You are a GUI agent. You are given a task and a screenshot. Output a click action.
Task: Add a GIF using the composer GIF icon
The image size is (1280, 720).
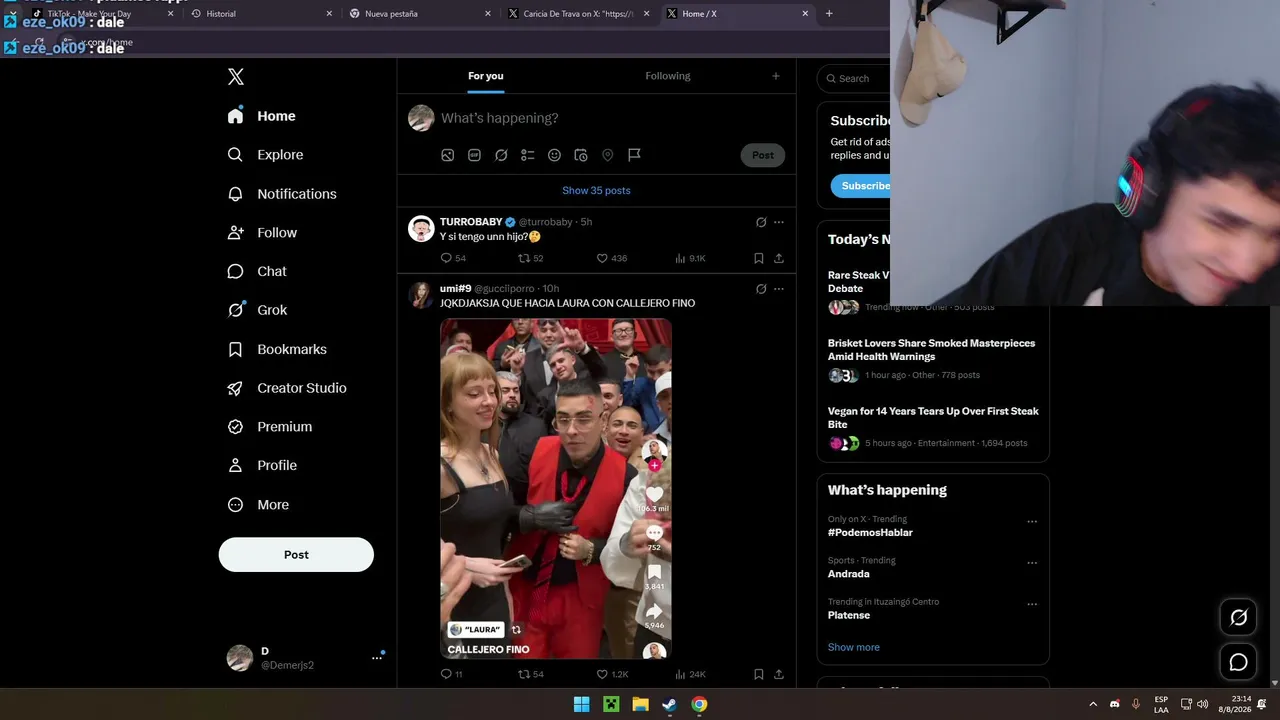[x=474, y=155]
